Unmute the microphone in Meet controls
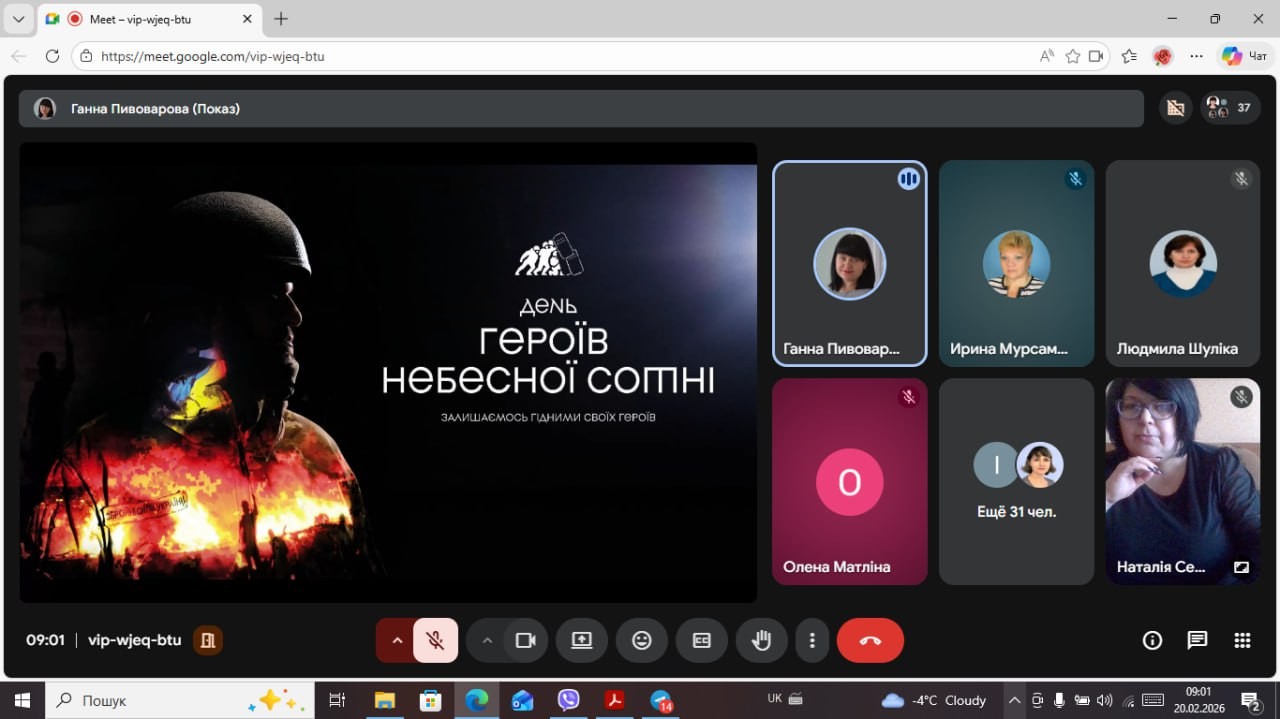This screenshot has width=1280, height=719. (x=435, y=641)
